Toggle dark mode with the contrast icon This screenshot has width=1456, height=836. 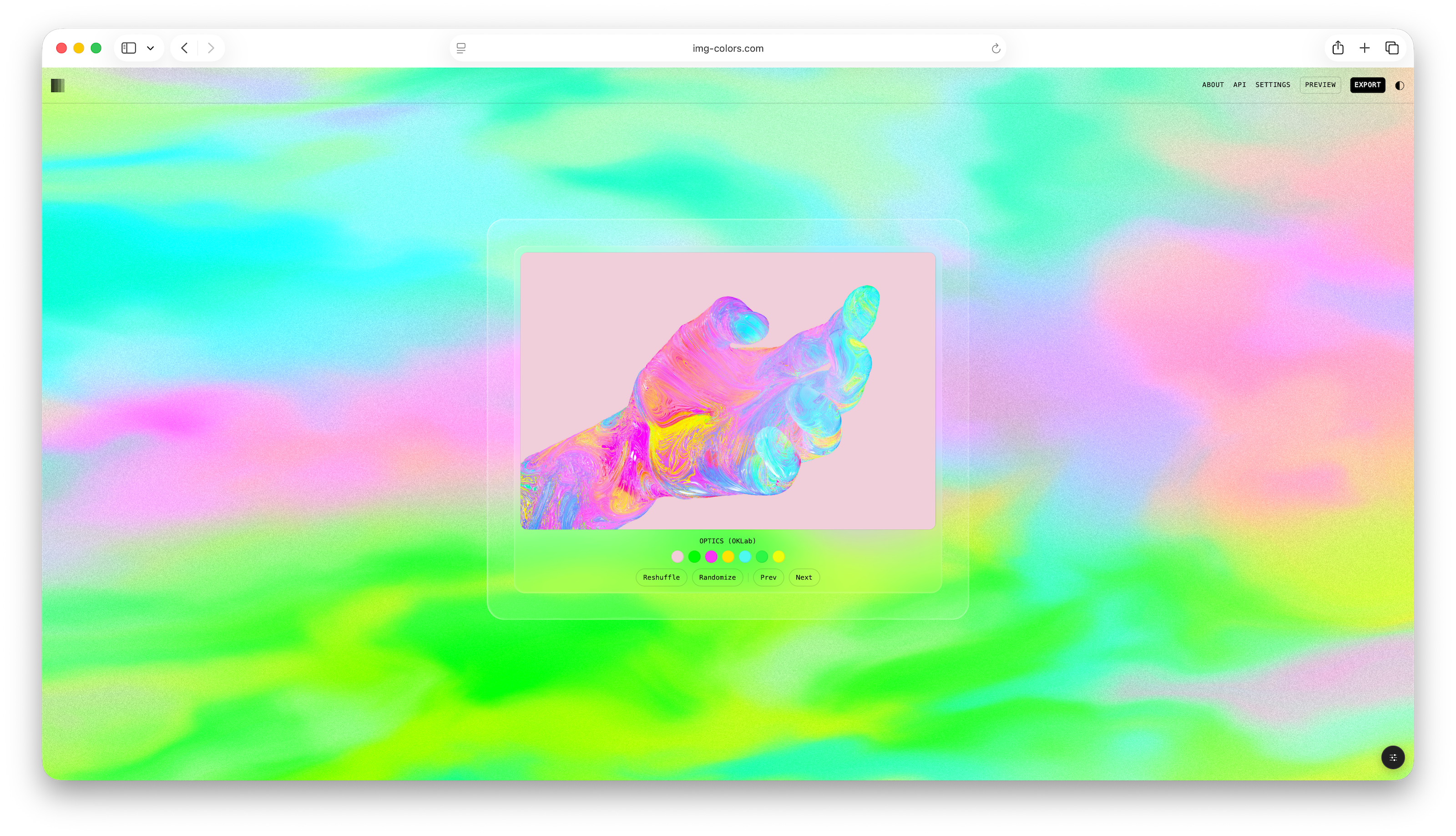tap(1399, 85)
